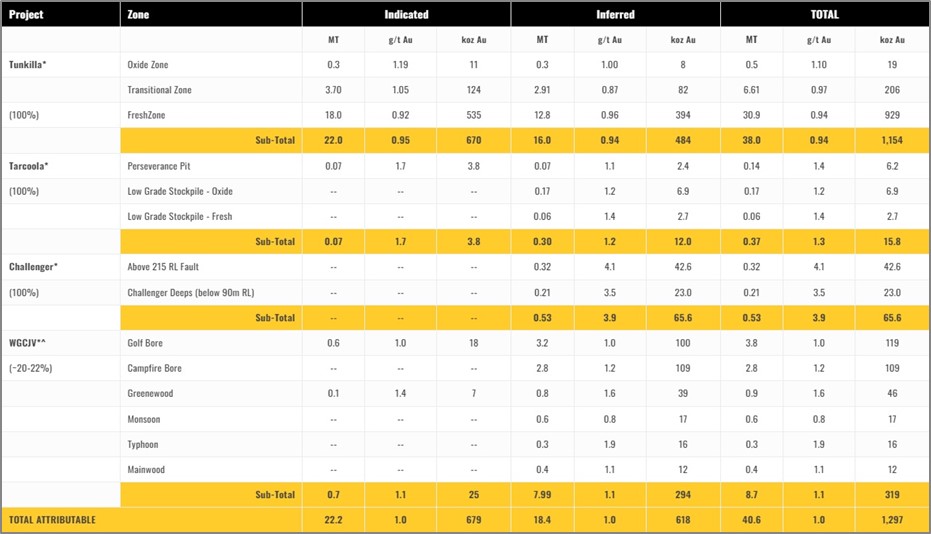Viewport: 931px width, 534px height.
Task: Click the Golf Bore zone cell
Action: click(145, 343)
